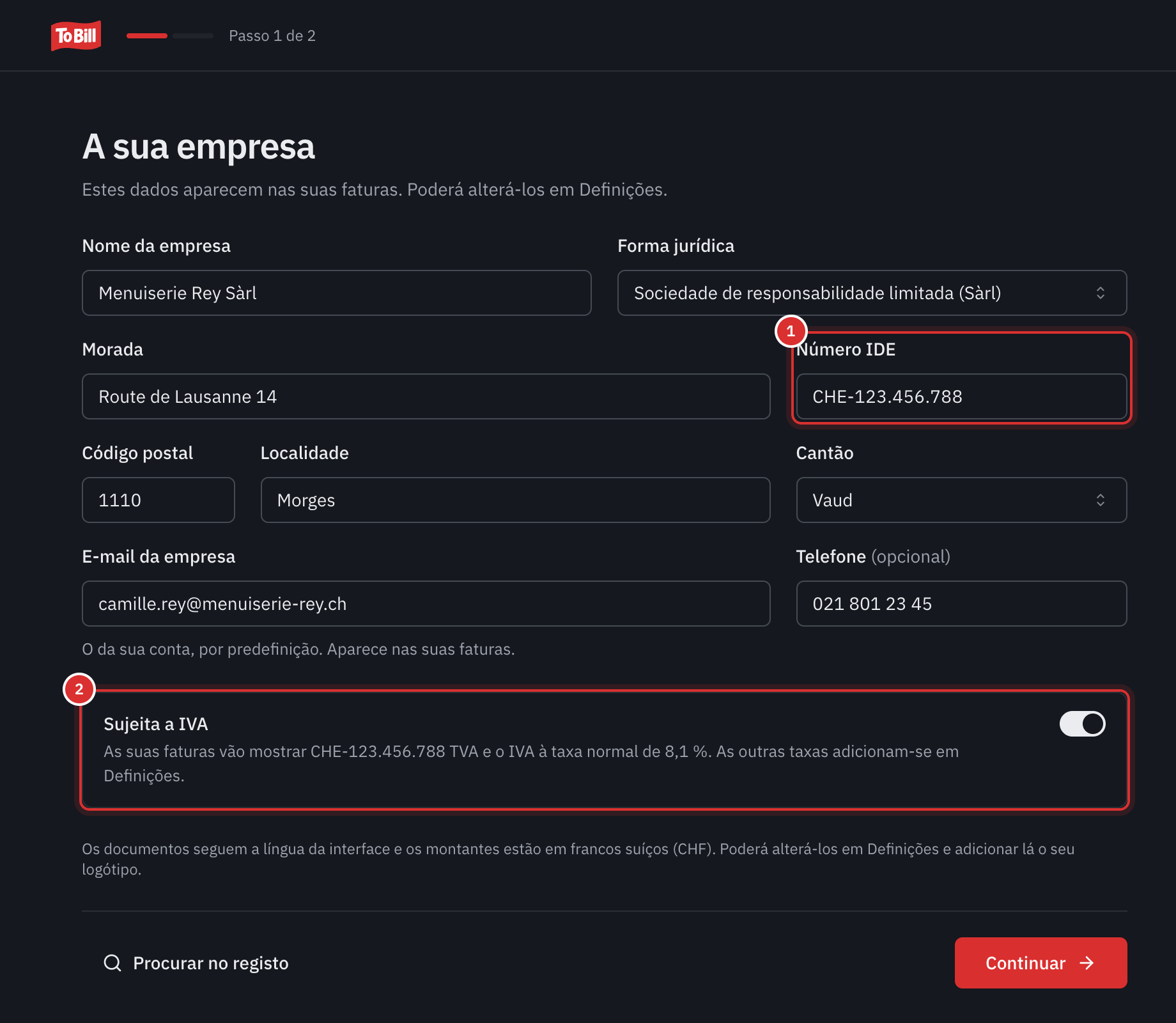Click the first red progress step bar
The image size is (1176, 1023).
(x=147, y=36)
